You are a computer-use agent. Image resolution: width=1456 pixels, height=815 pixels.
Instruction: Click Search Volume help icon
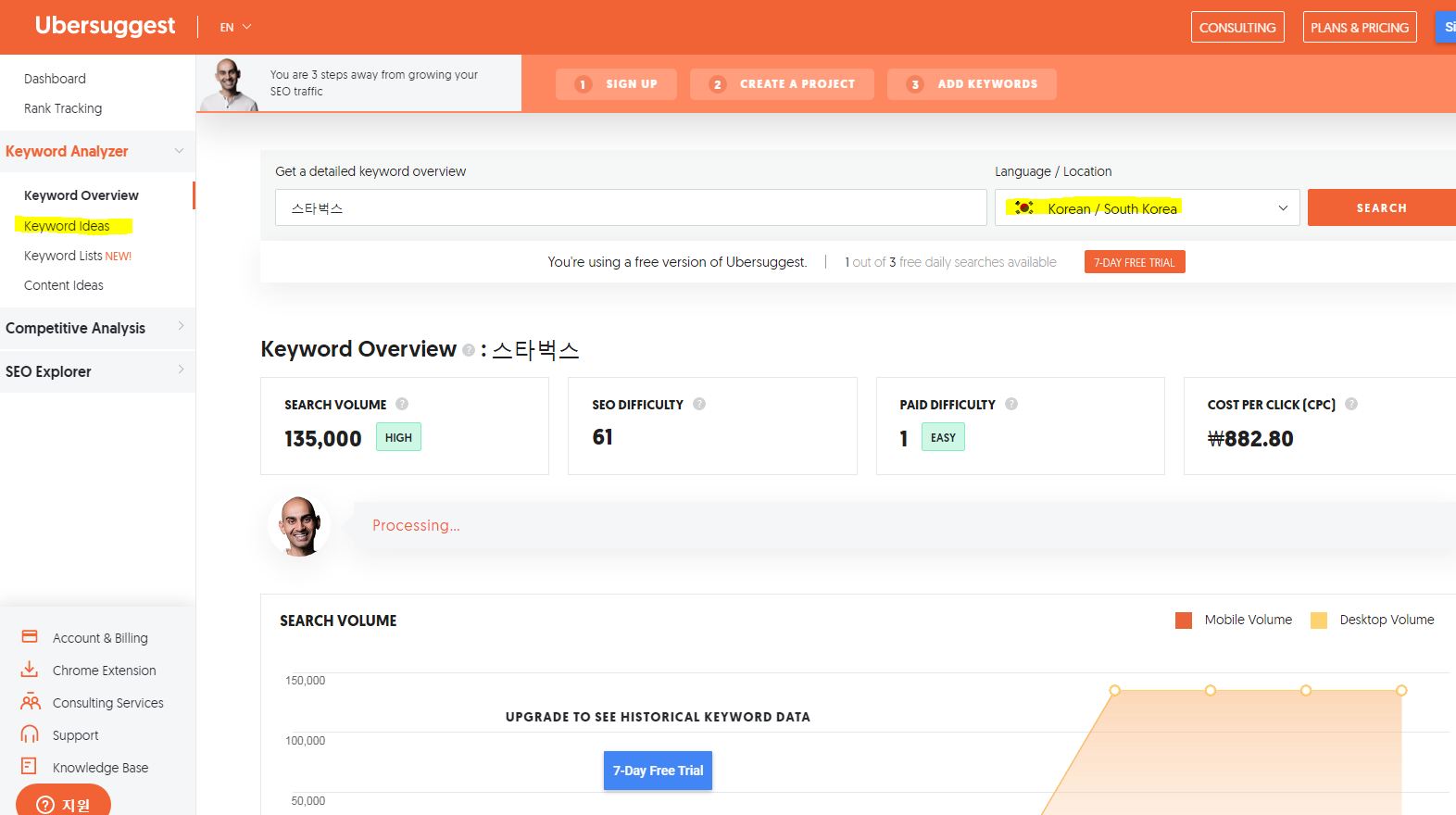(x=402, y=404)
